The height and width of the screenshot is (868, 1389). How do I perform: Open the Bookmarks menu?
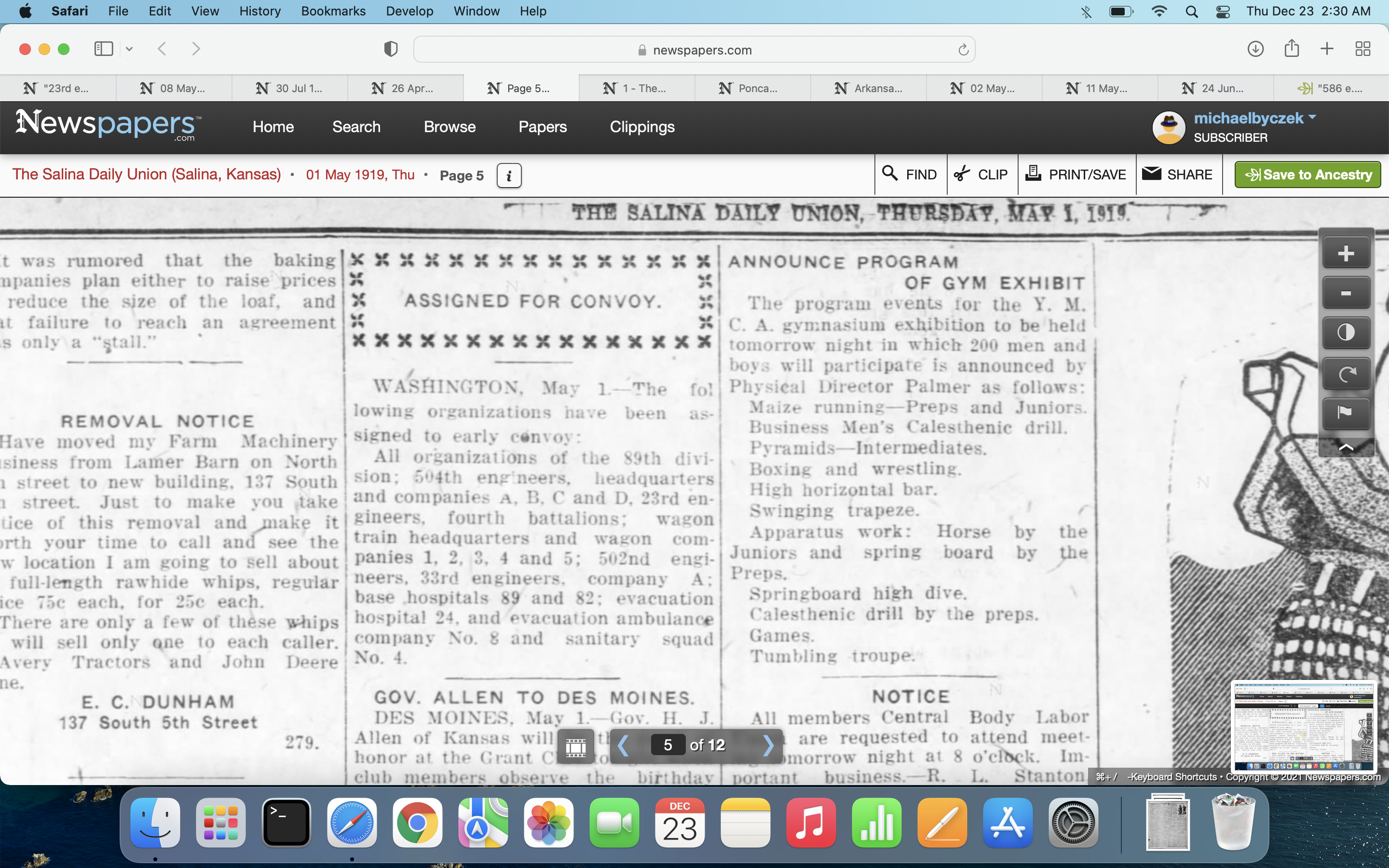pos(333,12)
